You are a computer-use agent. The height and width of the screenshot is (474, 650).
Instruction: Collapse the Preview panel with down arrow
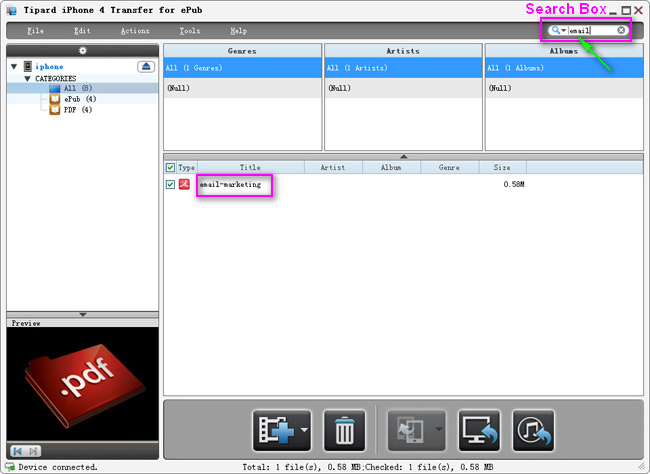(x=82, y=315)
